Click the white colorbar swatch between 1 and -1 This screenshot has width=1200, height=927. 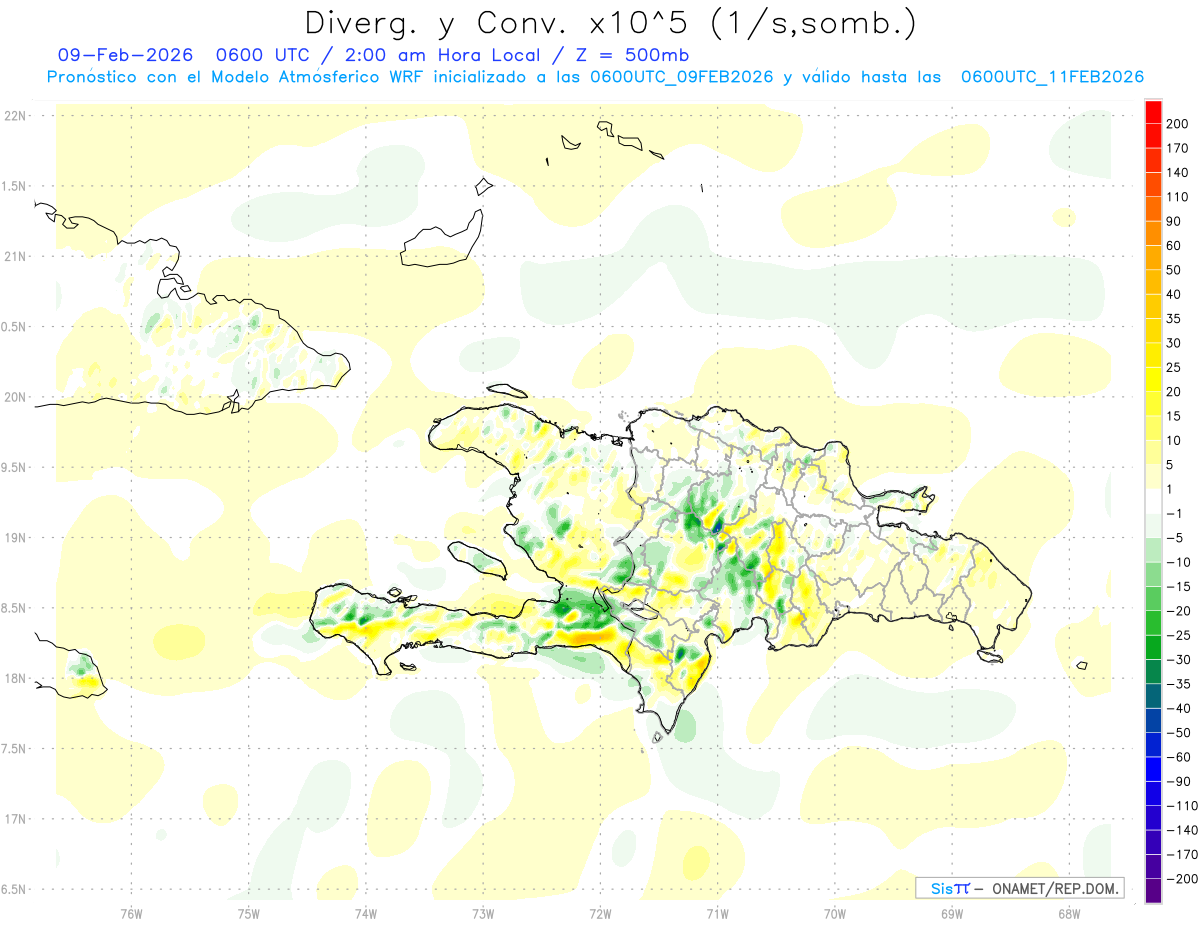point(1153,501)
